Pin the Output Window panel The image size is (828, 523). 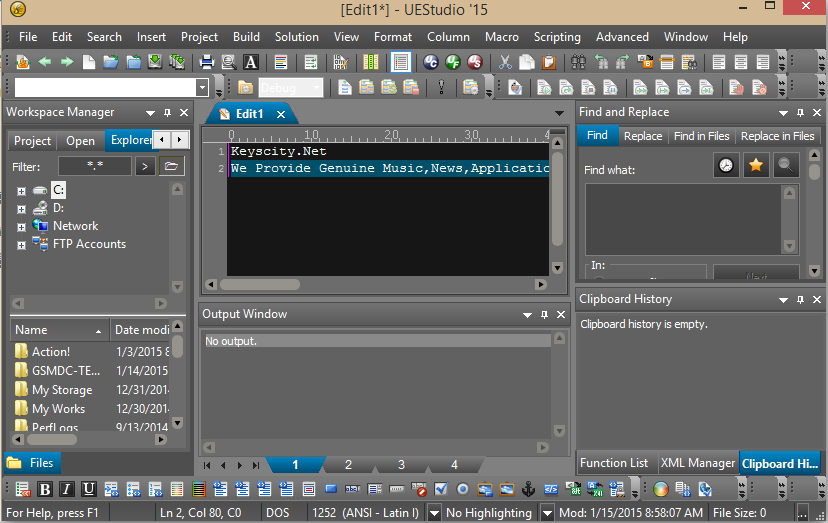tap(544, 314)
